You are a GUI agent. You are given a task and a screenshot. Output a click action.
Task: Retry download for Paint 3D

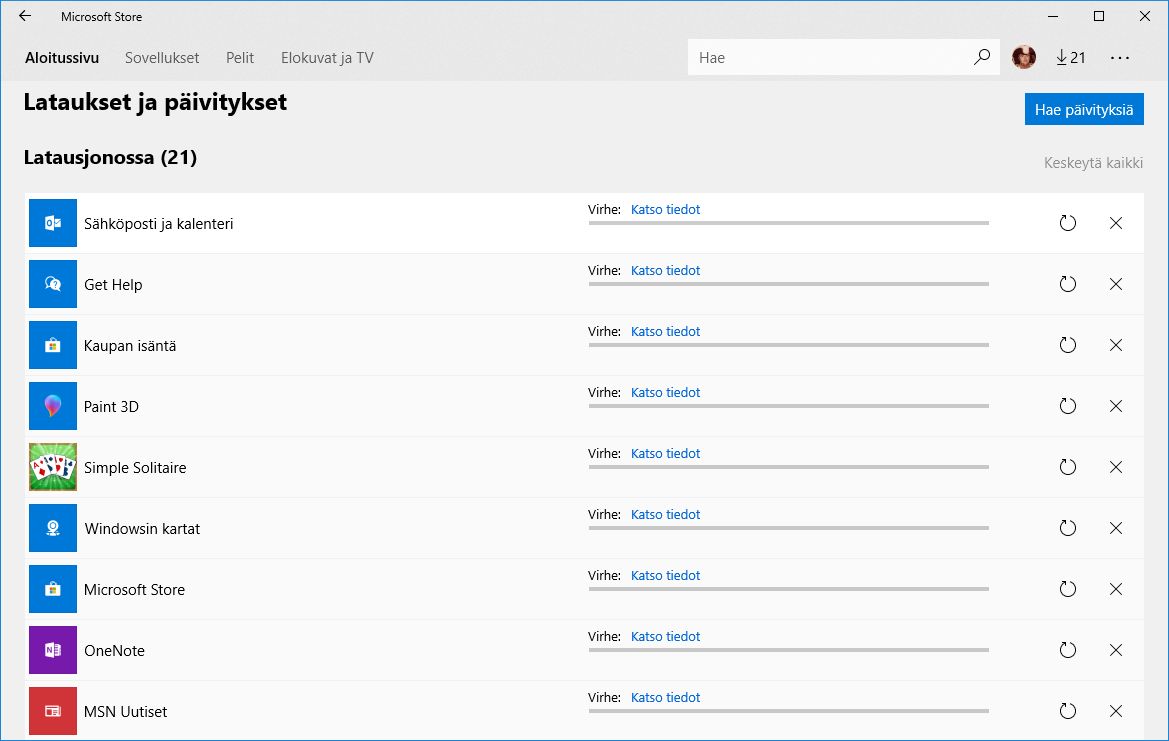click(1068, 406)
